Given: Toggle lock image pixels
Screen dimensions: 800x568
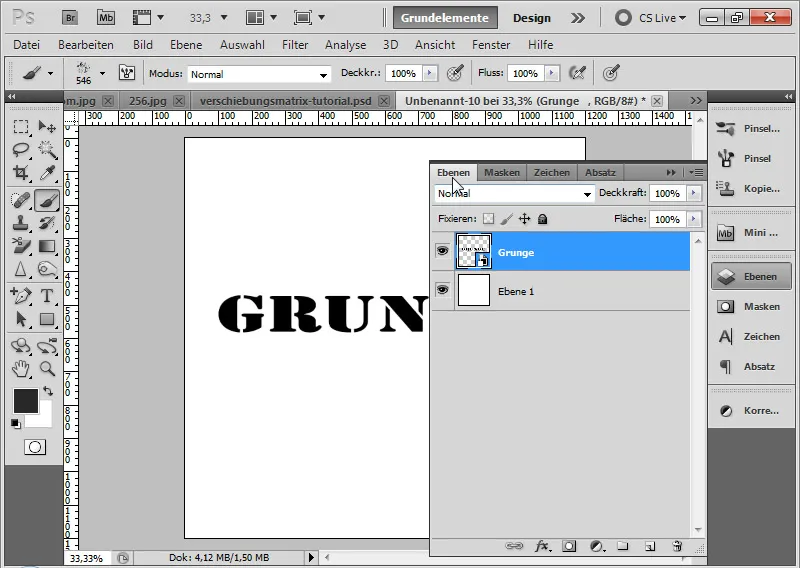Looking at the screenshot, I should [x=506, y=219].
